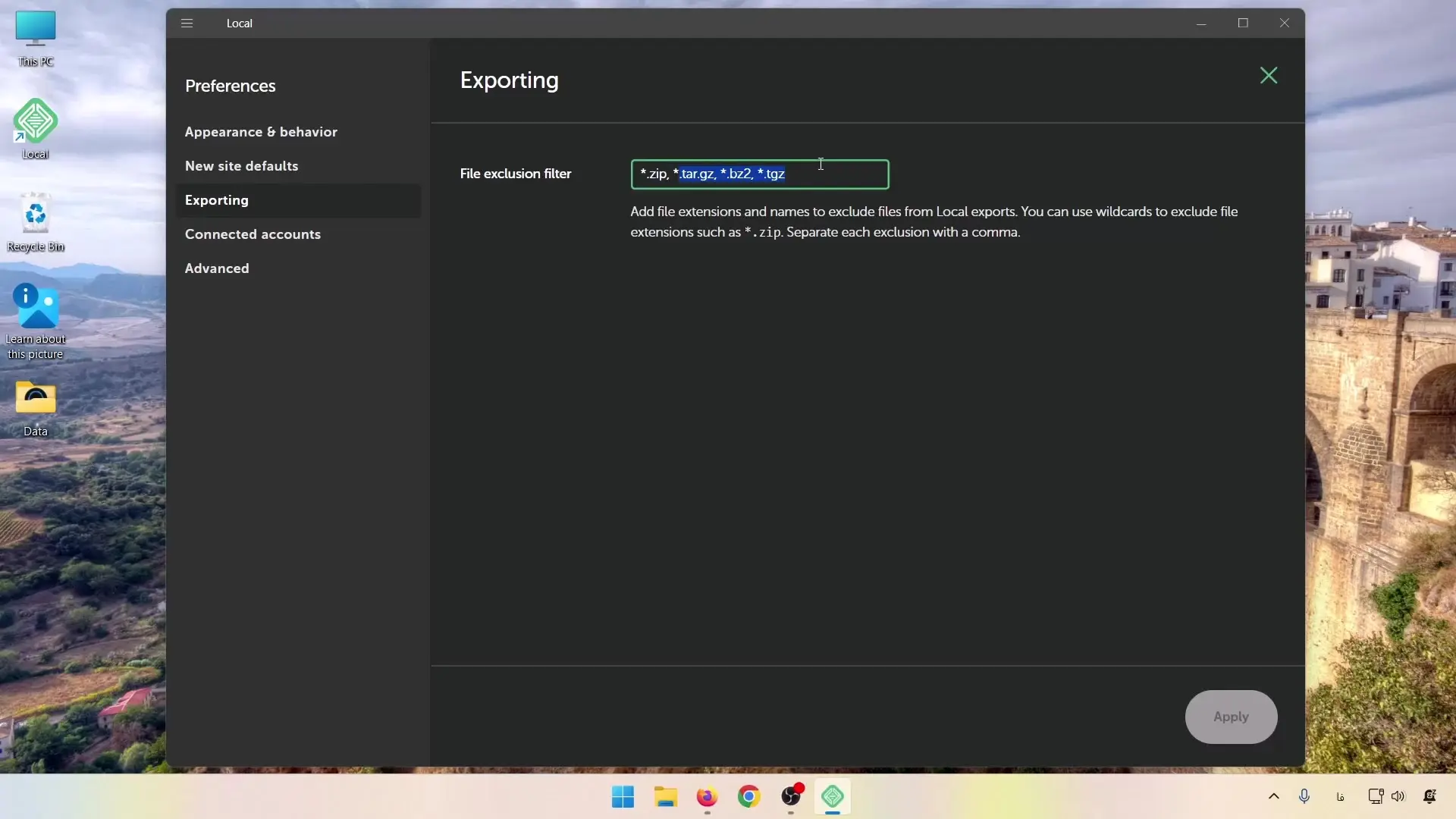Viewport: 1456px width, 819px height.
Task: Click the microphone tray icon
Action: point(1304,796)
